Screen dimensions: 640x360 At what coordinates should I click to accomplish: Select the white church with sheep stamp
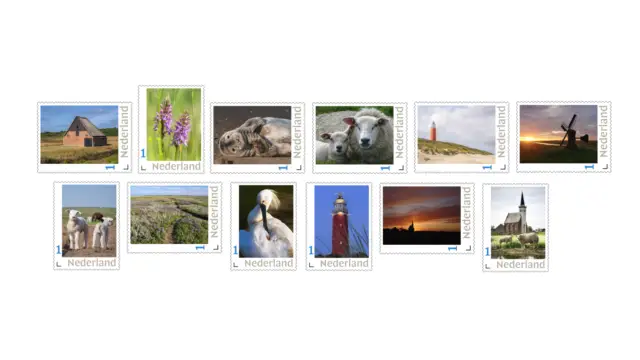tap(516, 228)
